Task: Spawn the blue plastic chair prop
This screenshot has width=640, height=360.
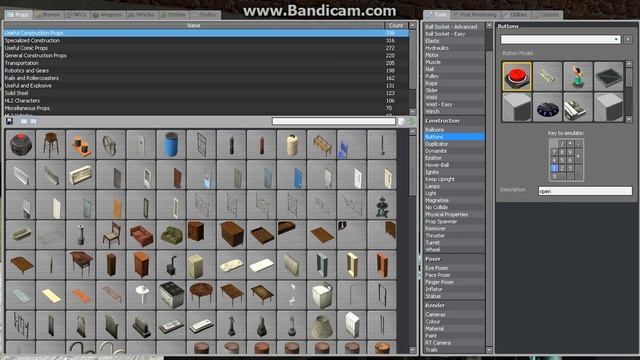Action: (351, 144)
